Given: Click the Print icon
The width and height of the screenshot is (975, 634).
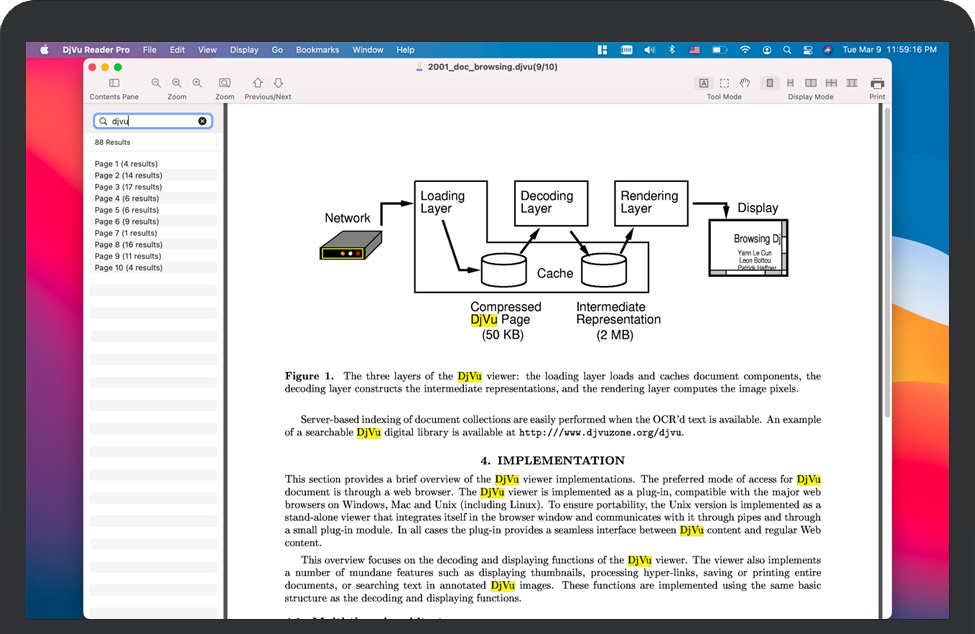Looking at the screenshot, I should pyautogui.click(x=877, y=83).
